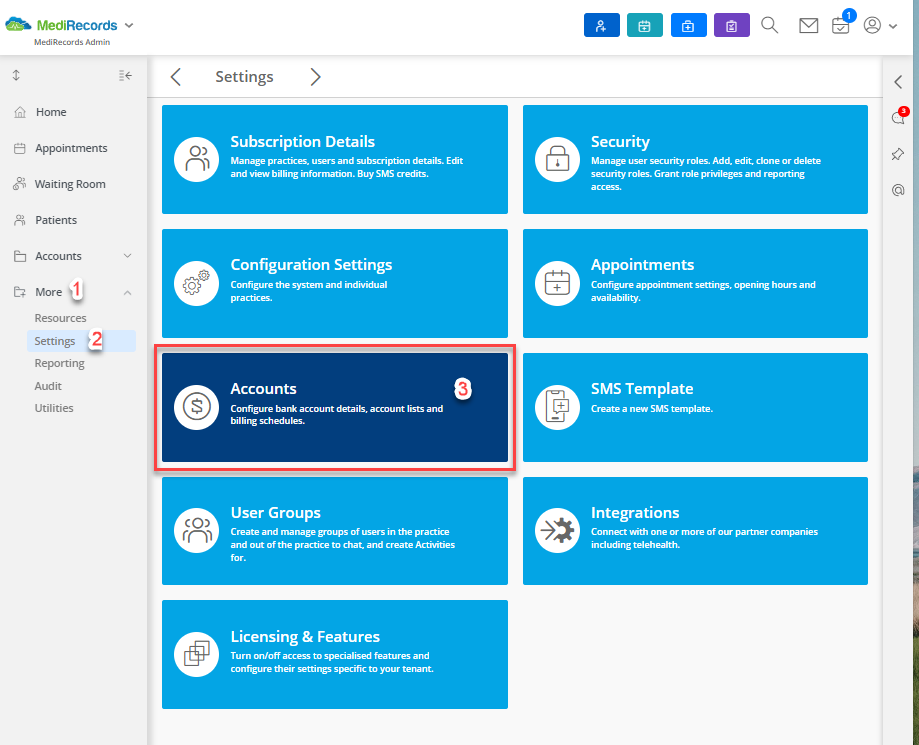Open the Licensing & Features tile
Image resolution: width=919 pixels, height=745 pixels.
click(335, 654)
